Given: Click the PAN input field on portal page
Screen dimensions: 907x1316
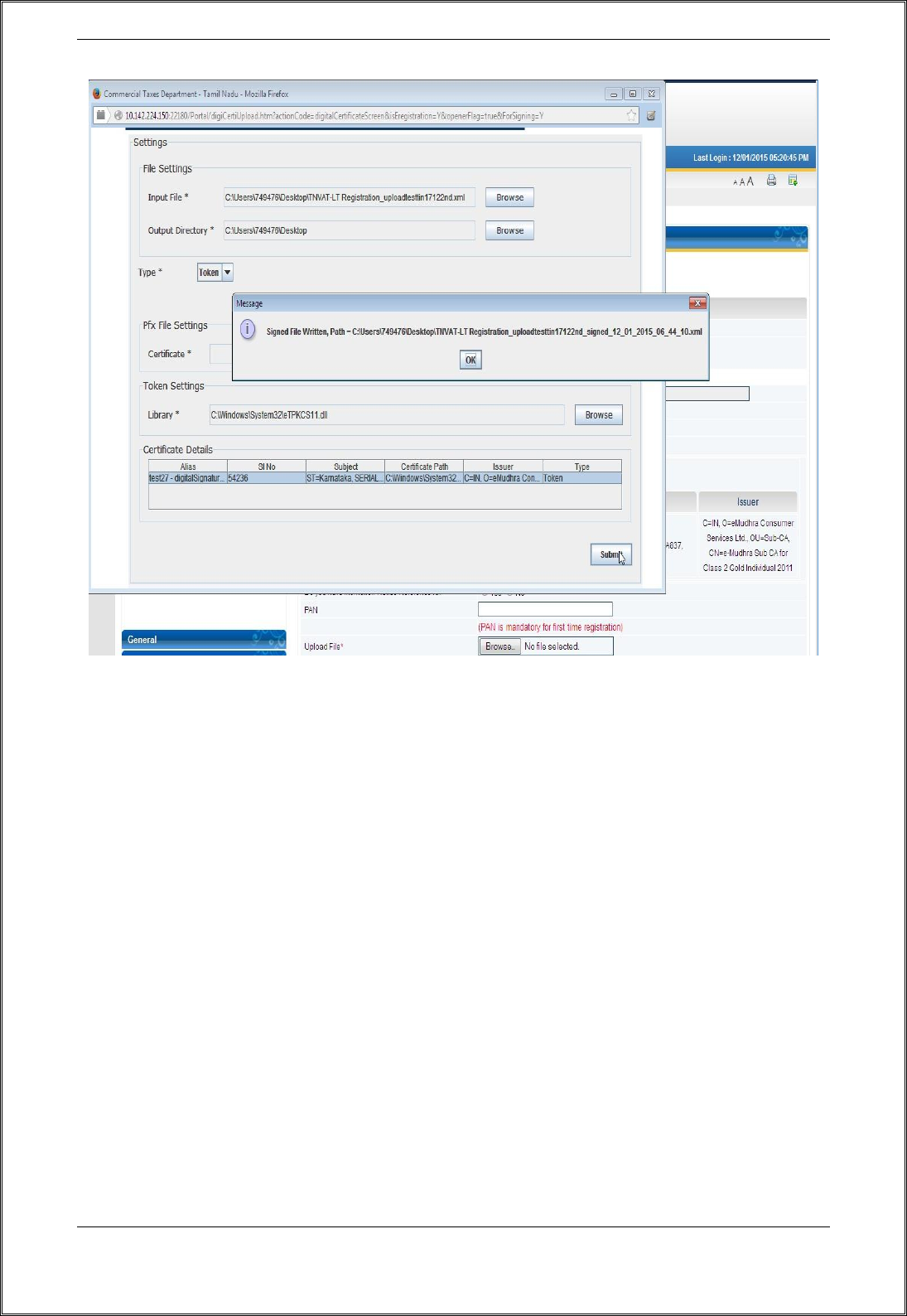Looking at the screenshot, I should click(x=545, y=609).
